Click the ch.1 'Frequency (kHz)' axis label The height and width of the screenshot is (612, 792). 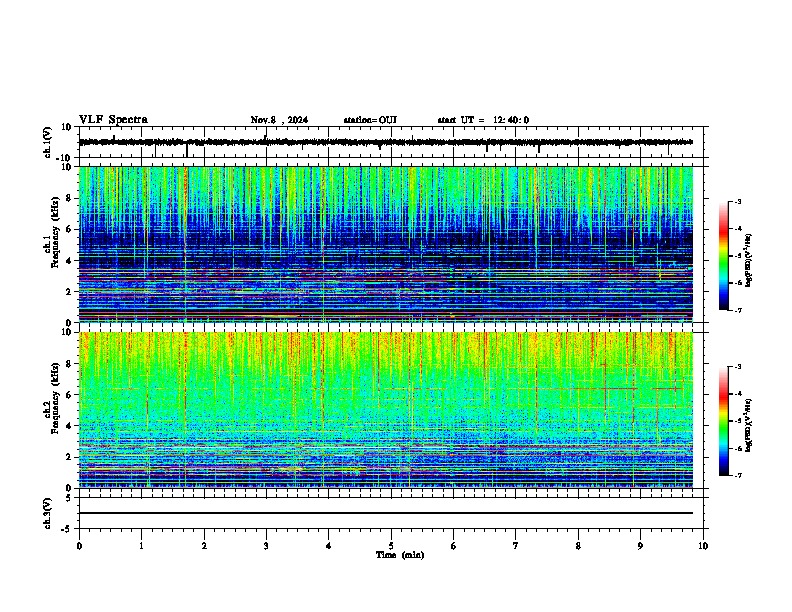55,232
